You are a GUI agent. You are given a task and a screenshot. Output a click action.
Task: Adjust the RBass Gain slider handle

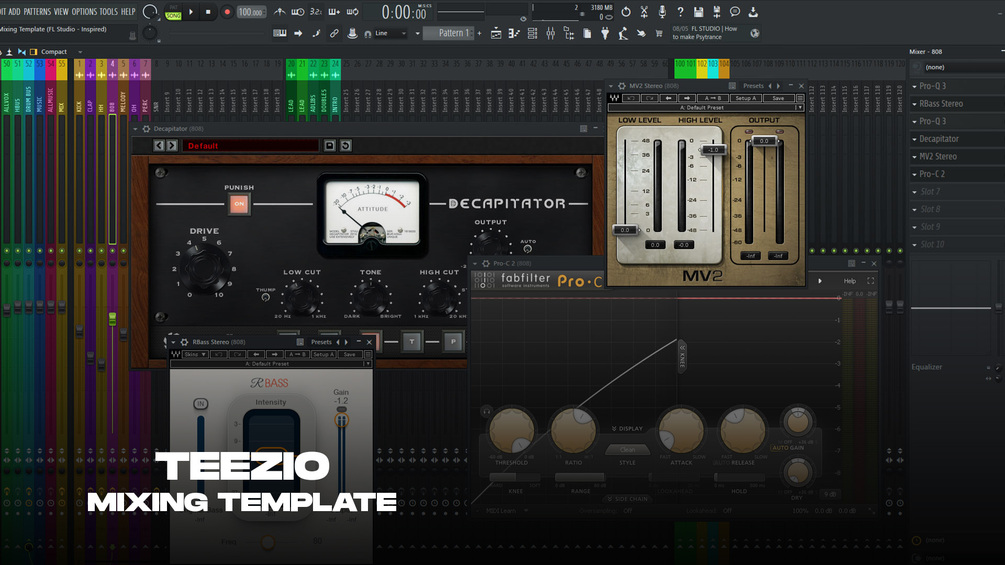(x=341, y=420)
